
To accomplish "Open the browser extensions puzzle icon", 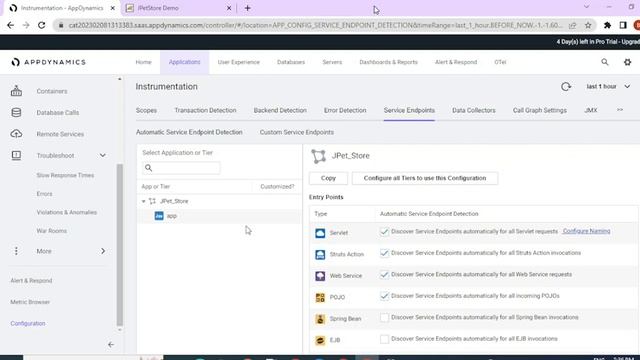I will (x=607, y=25).
